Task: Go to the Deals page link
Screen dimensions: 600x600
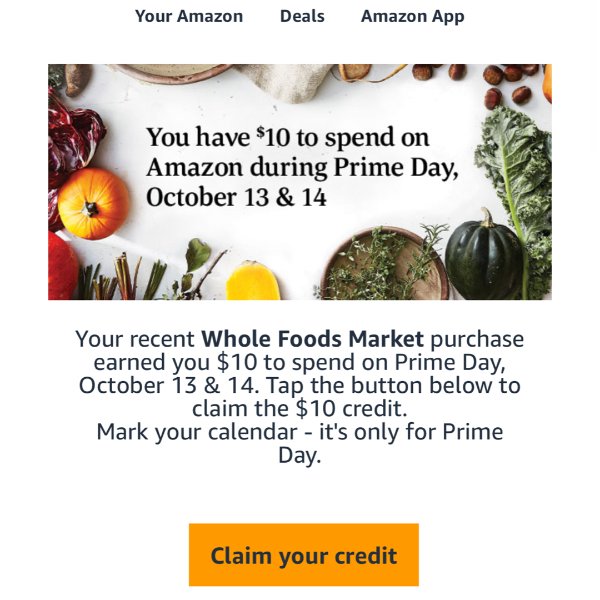Action: click(302, 16)
